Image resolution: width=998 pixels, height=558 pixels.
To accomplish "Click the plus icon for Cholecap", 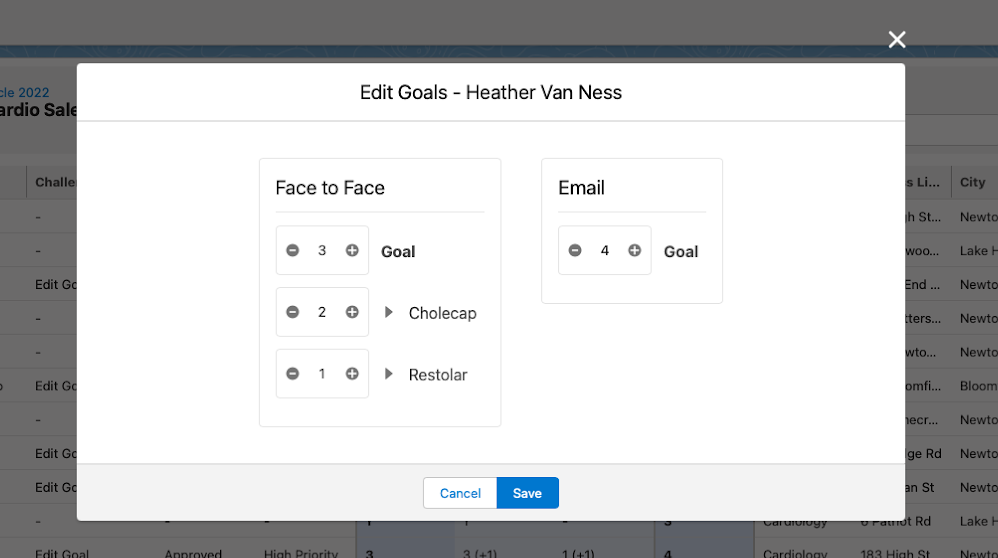I will (352, 312).
